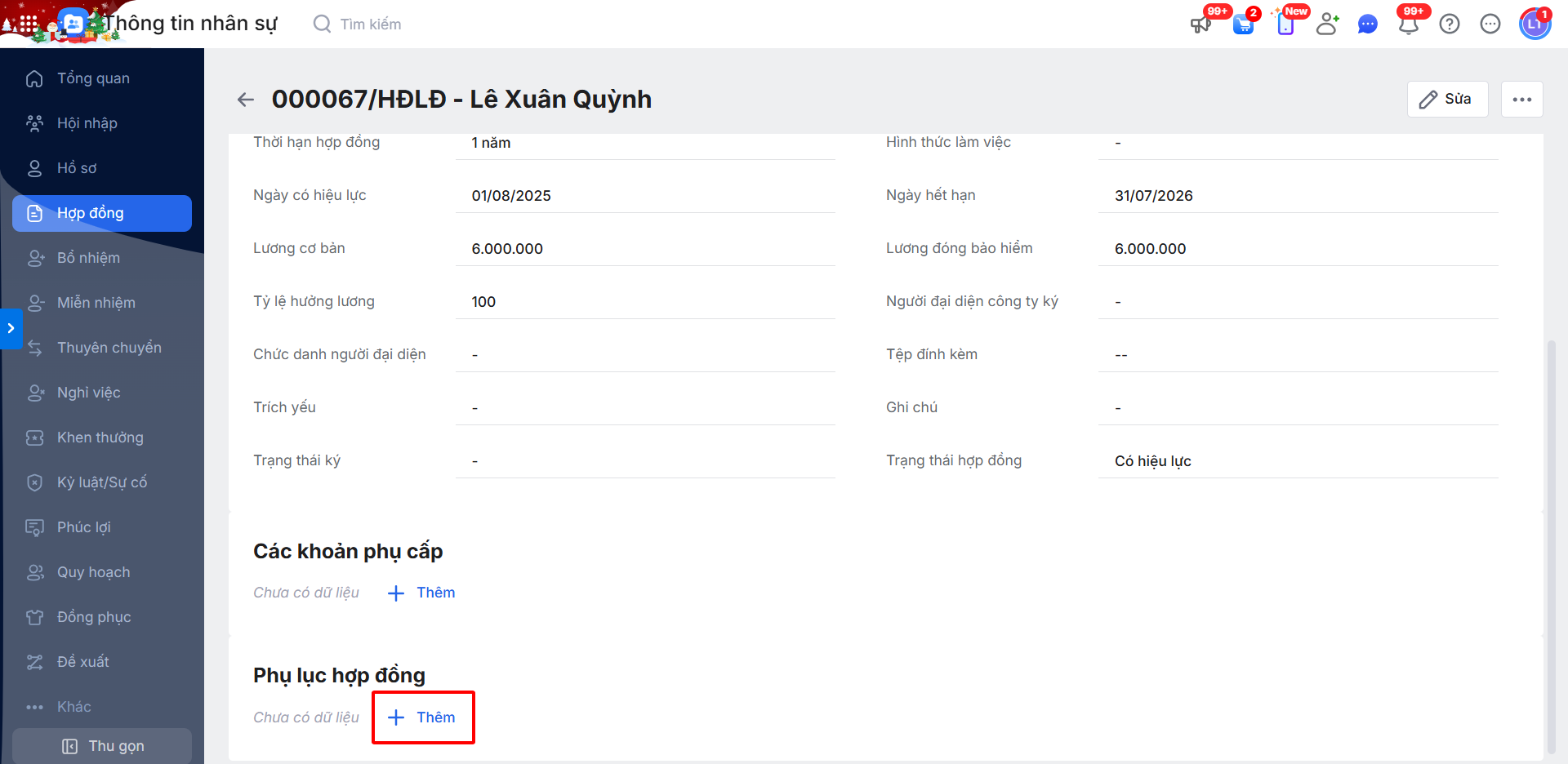Open the blue chat bubble icon
This screenshot has height=764, width=1568.
coord(1368,24)
